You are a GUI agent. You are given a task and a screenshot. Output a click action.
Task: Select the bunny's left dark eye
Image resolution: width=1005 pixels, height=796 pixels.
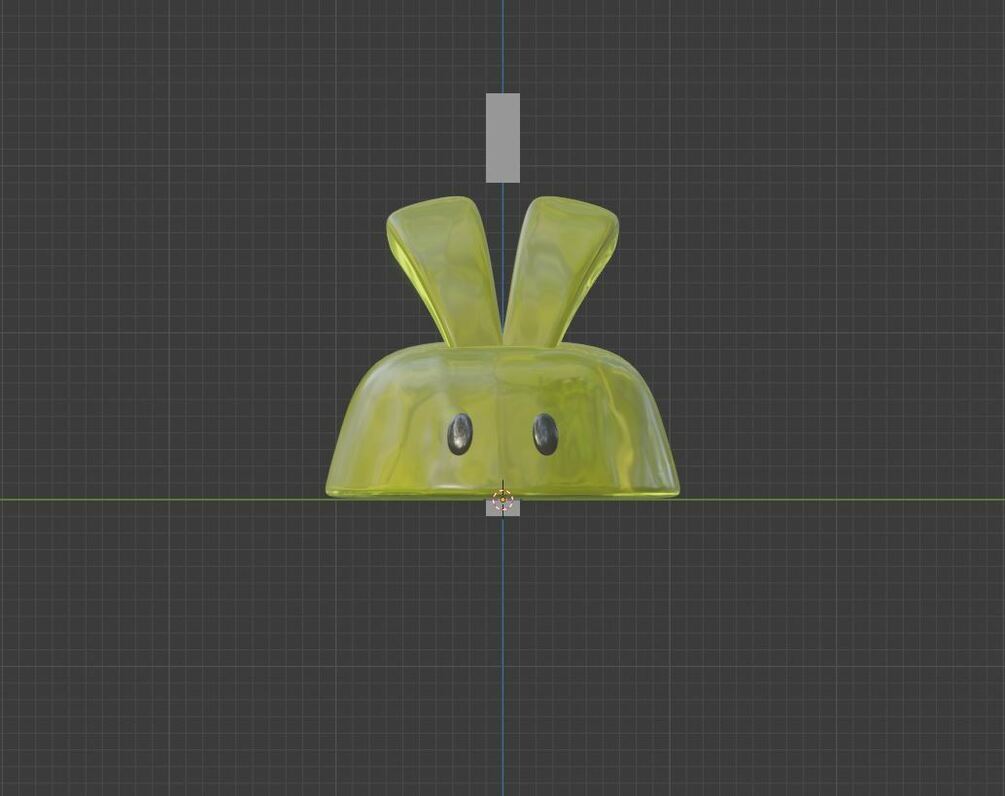pyautogui.click(x=460, y=434)
